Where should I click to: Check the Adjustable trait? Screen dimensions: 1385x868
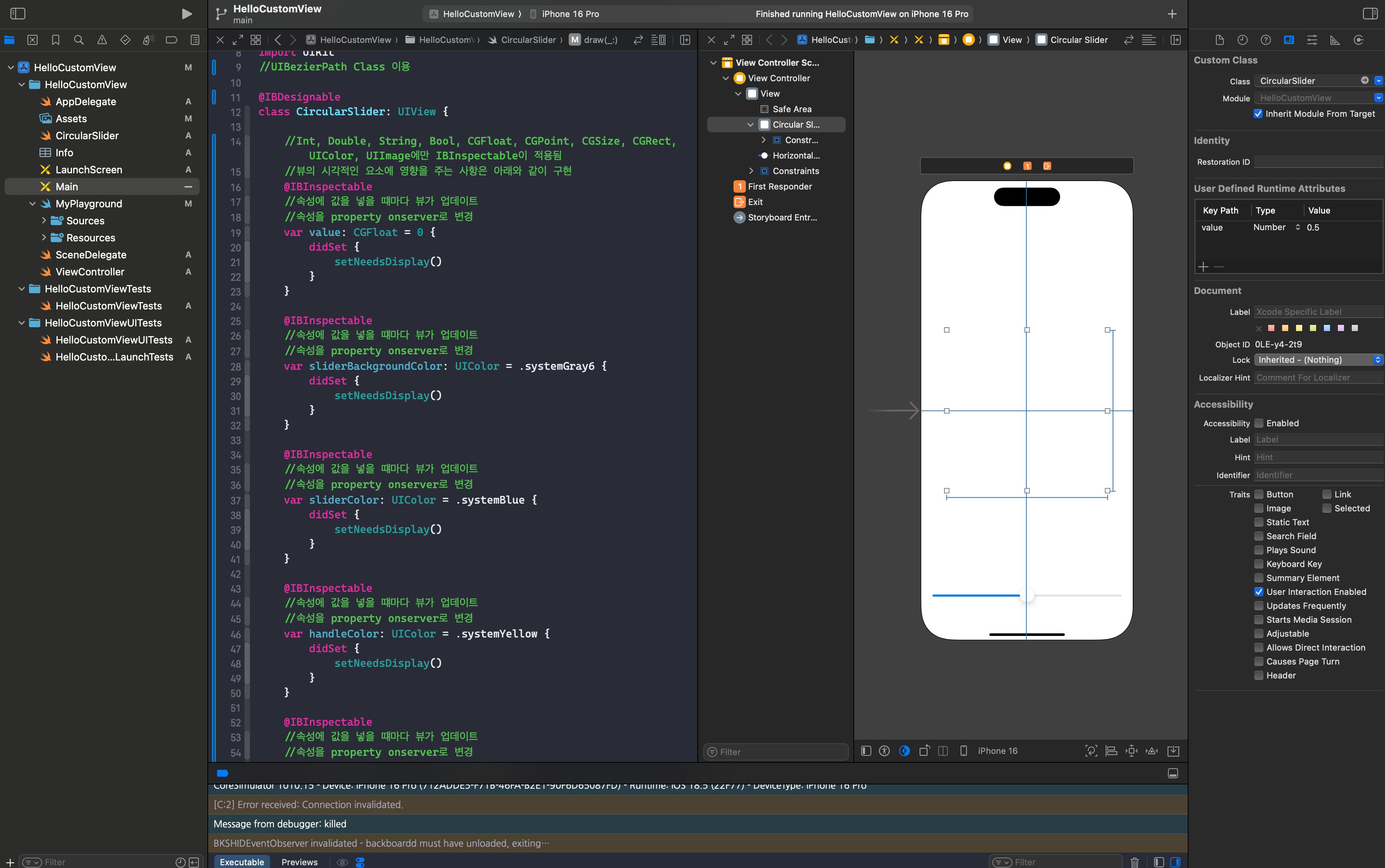pyautogui.click(x=1258, y=634)
